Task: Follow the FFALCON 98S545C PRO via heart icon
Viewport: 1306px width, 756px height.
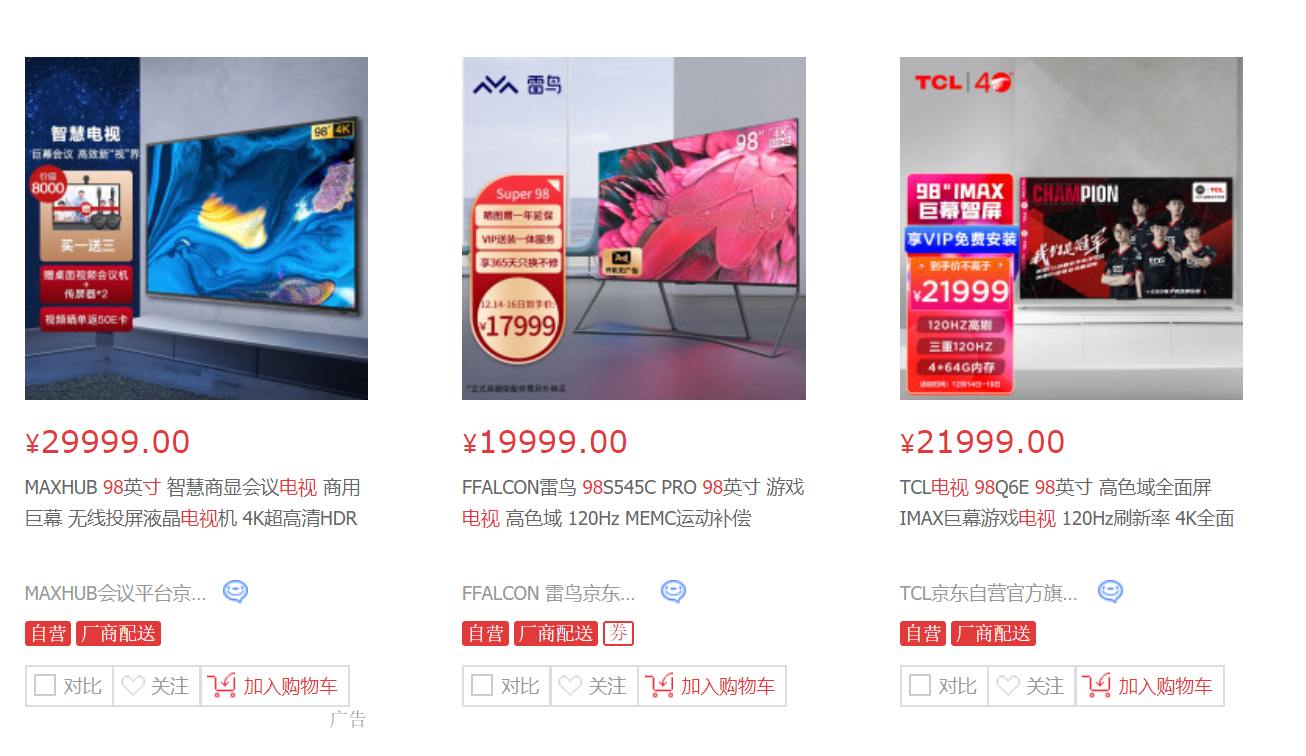Action: tap(570, 686)
